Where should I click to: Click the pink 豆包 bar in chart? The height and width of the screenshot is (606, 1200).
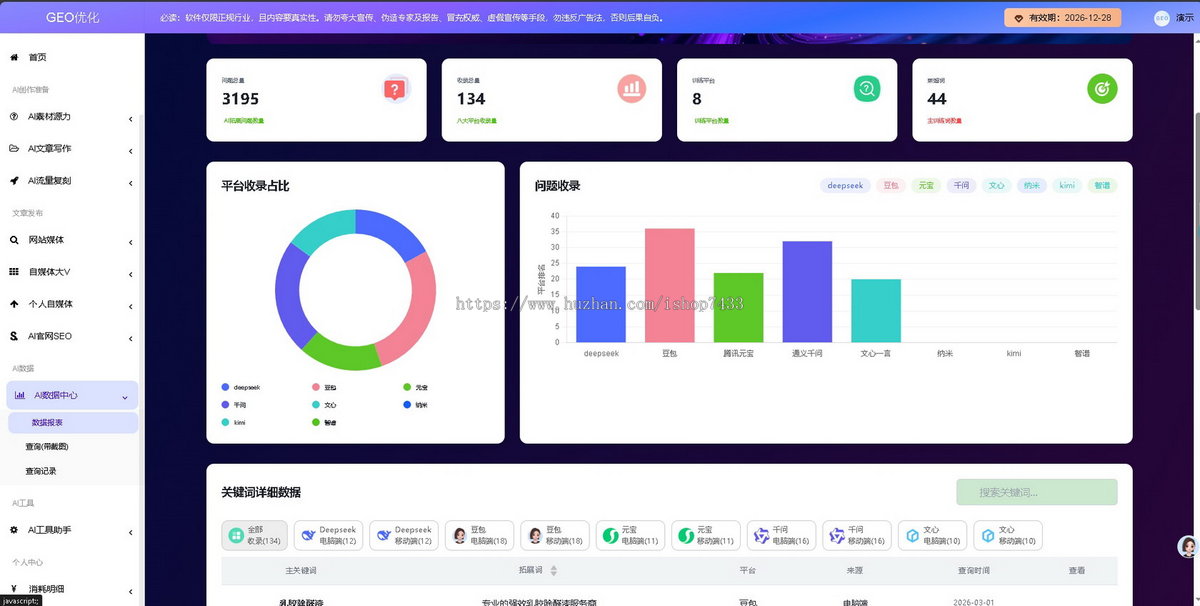pyautogui.click(x=670, y=286)
